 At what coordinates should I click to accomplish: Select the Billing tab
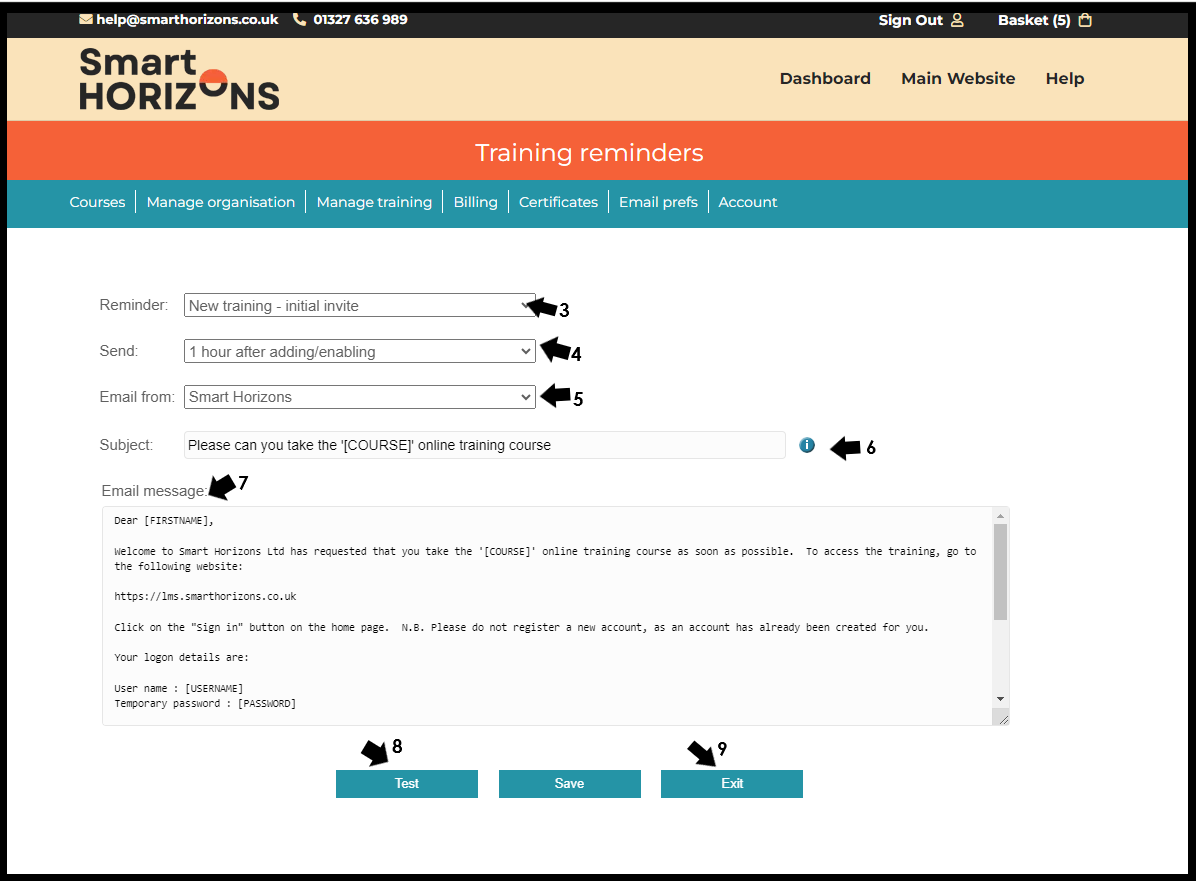tap(475, 202)
